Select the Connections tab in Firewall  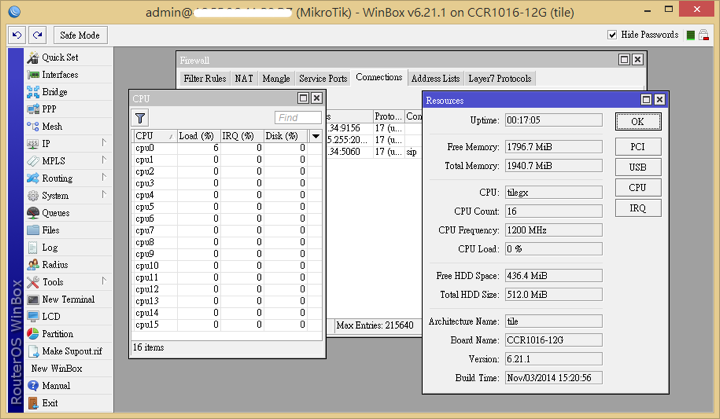(x=379, y=78)
